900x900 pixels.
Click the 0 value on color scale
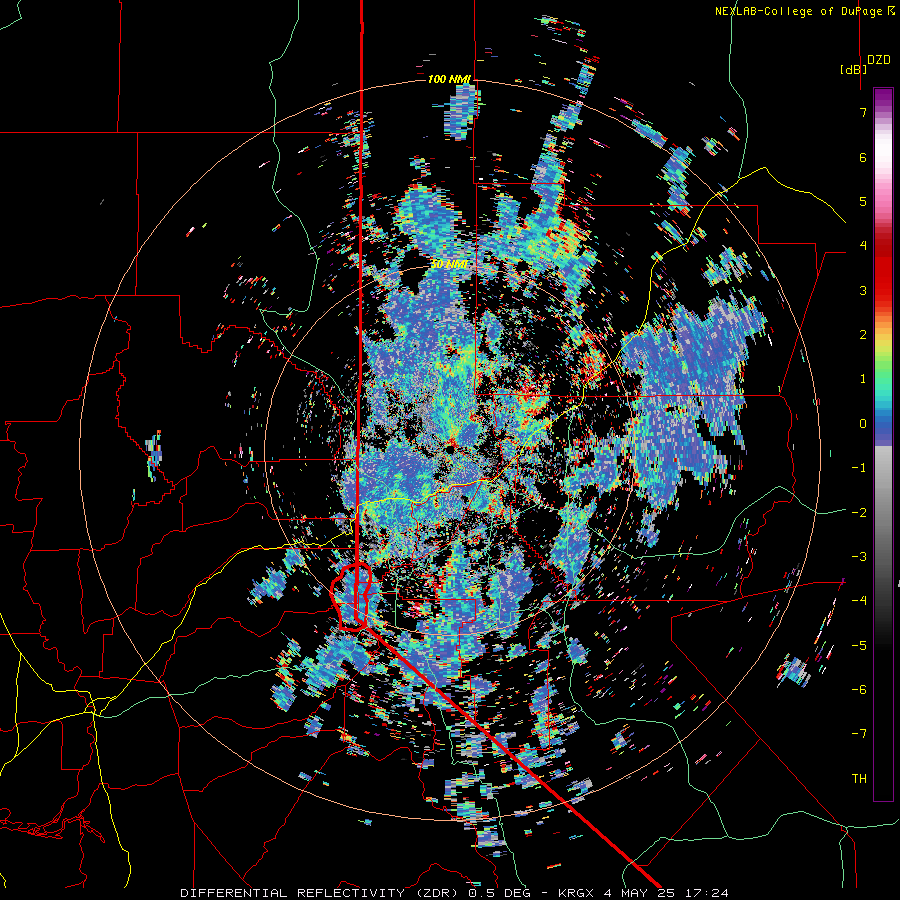[863, 424]
